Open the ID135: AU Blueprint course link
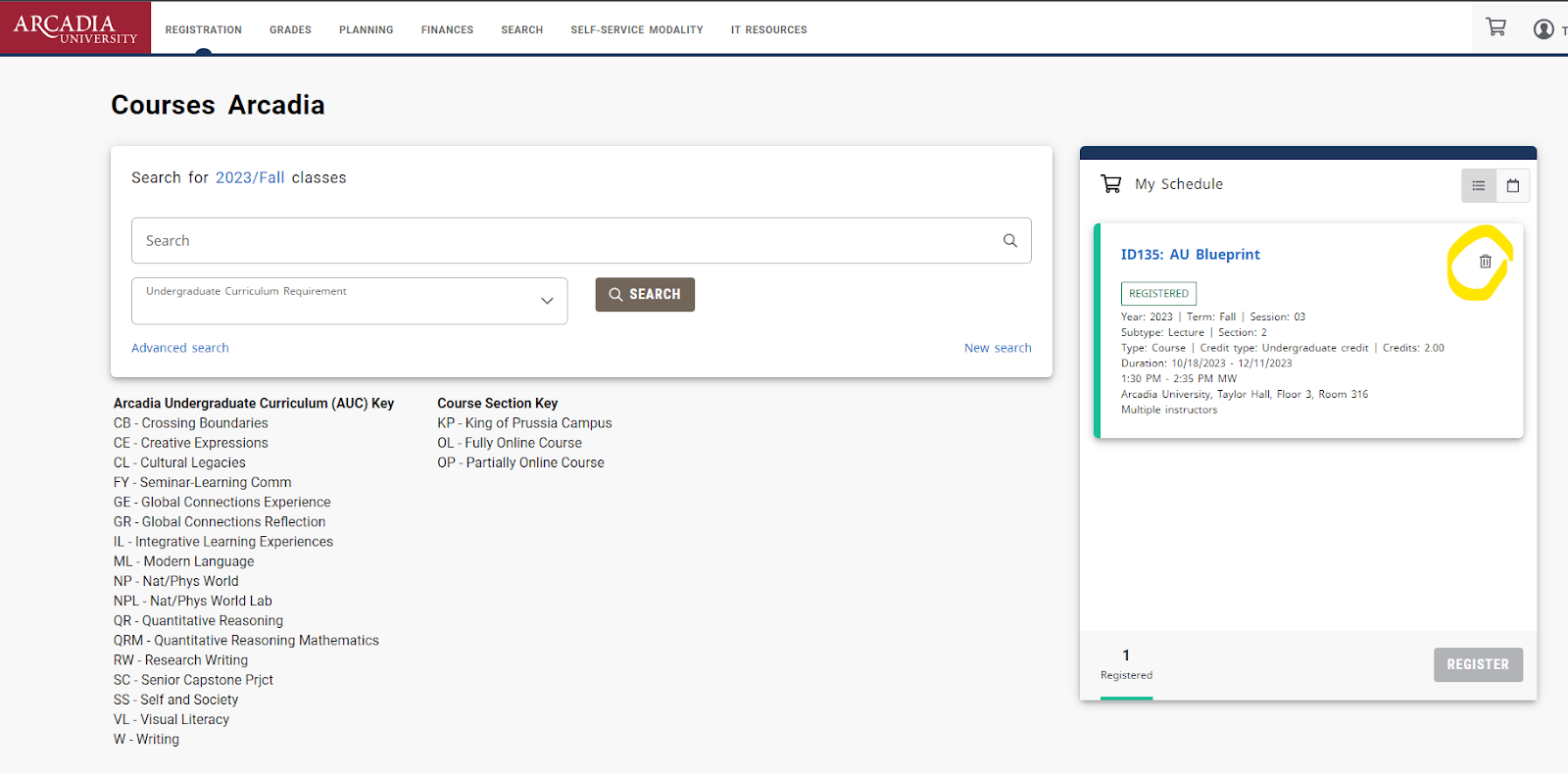Viewport: 1568px width, 774px height. 1191,255
